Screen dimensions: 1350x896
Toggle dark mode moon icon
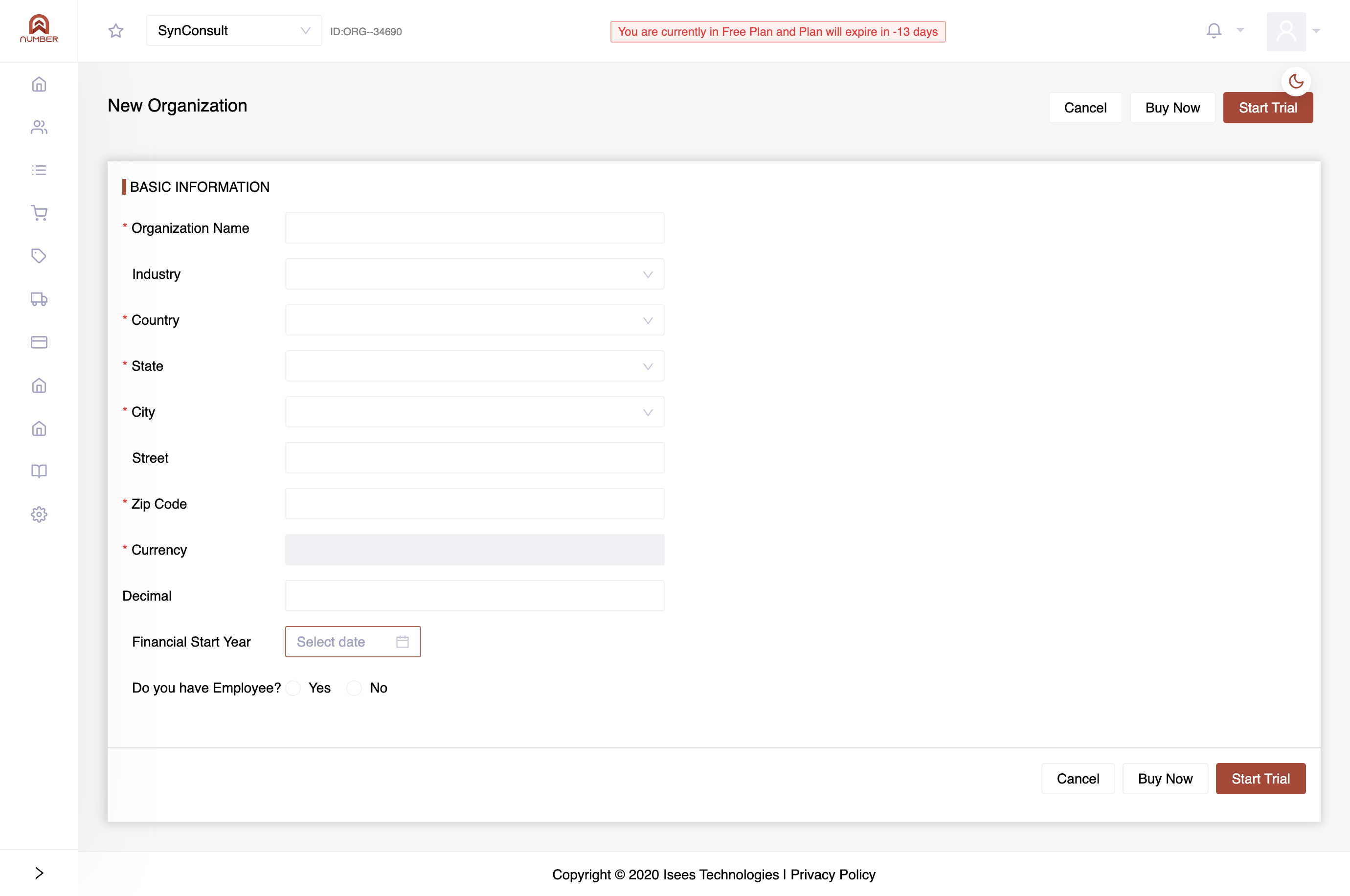tap(1296, 81)
